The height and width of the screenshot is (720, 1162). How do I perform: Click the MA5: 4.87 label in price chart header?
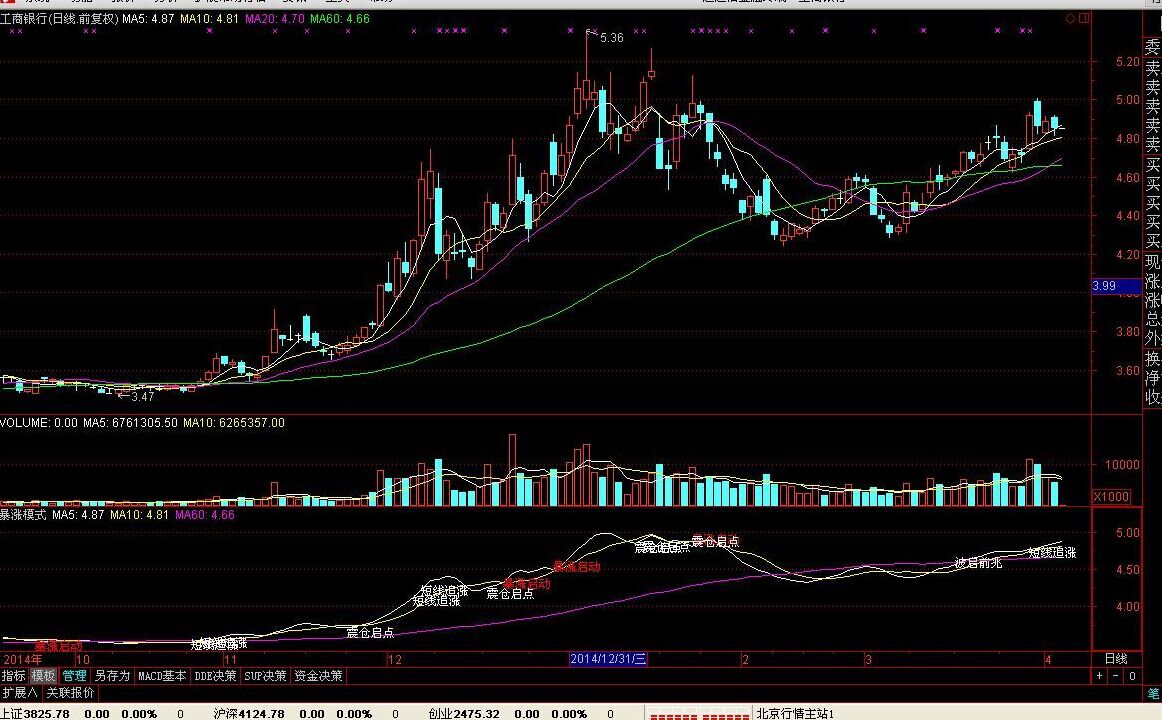[x=148, y=19]
